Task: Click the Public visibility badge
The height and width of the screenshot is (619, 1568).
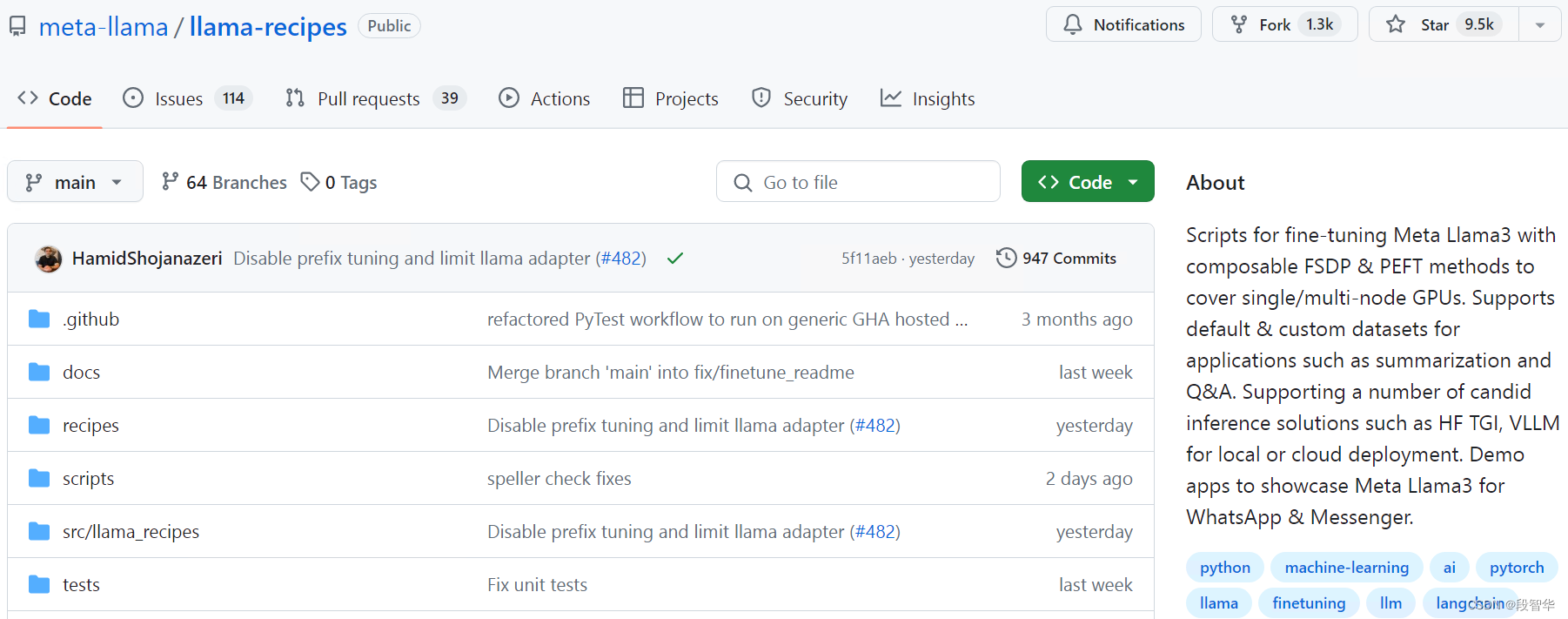Action: click(x=389, y=26)
